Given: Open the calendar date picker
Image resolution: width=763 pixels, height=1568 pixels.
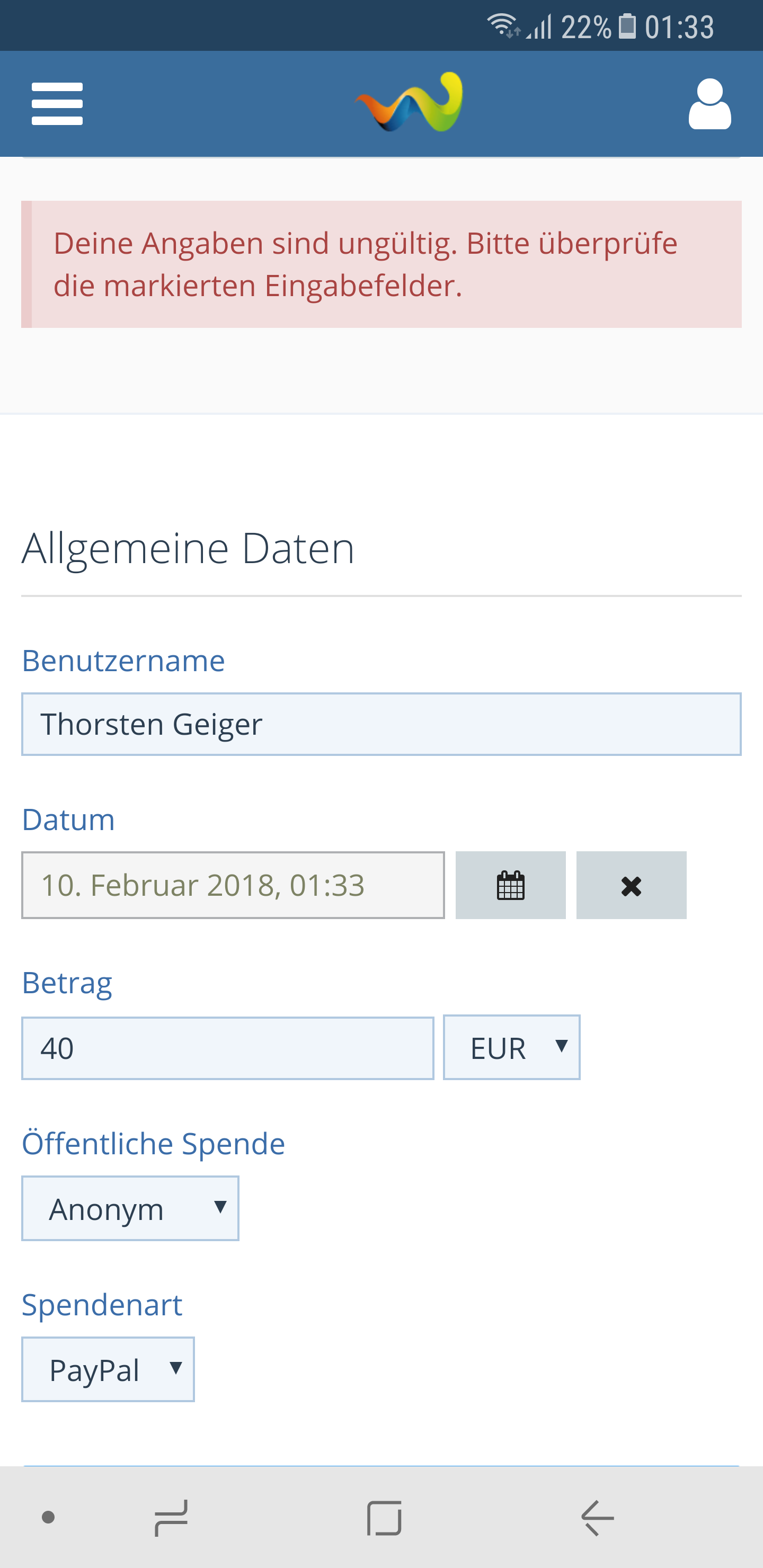Looking at the screenshot, I should click(x=510, y=885).
